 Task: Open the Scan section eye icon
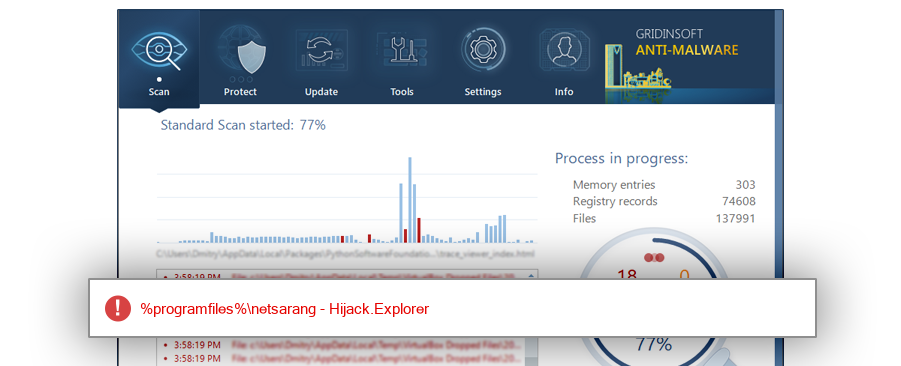coord(159,52)
